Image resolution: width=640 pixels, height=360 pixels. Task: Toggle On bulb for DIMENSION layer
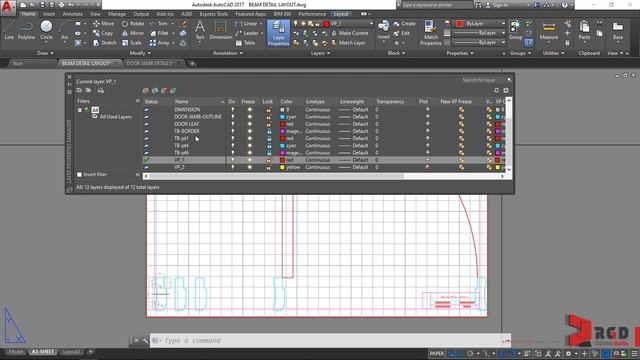click(x=232, y=110)
